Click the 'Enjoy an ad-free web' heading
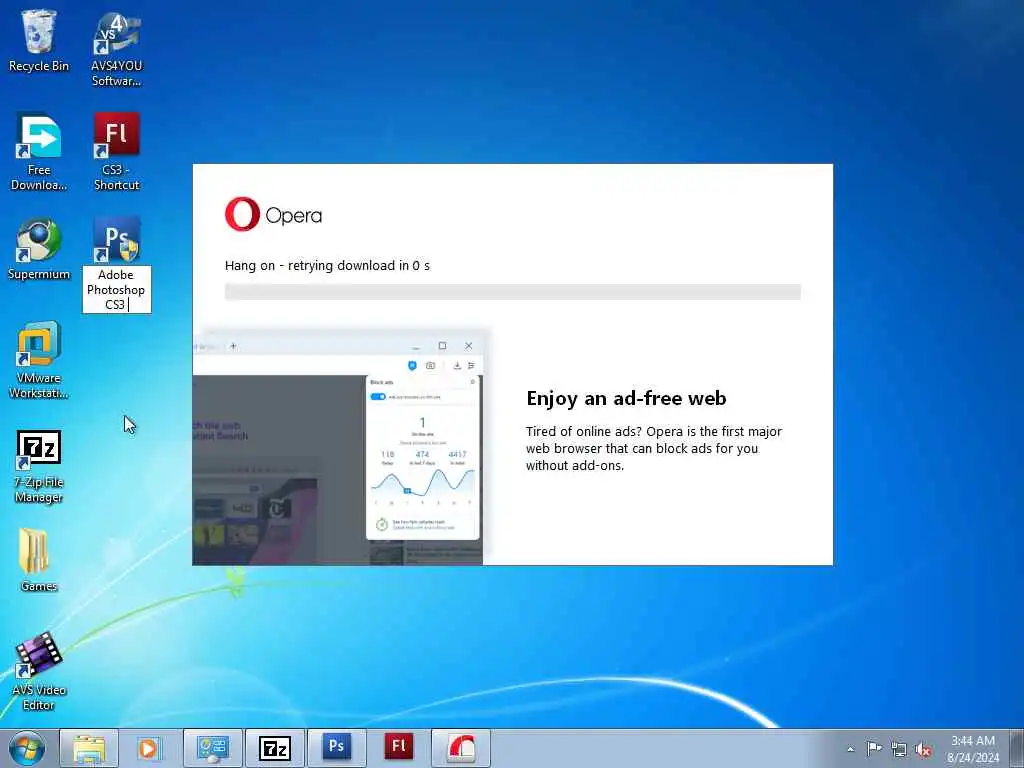This screenshot has height=768, width=1024. tap(626, 398)
